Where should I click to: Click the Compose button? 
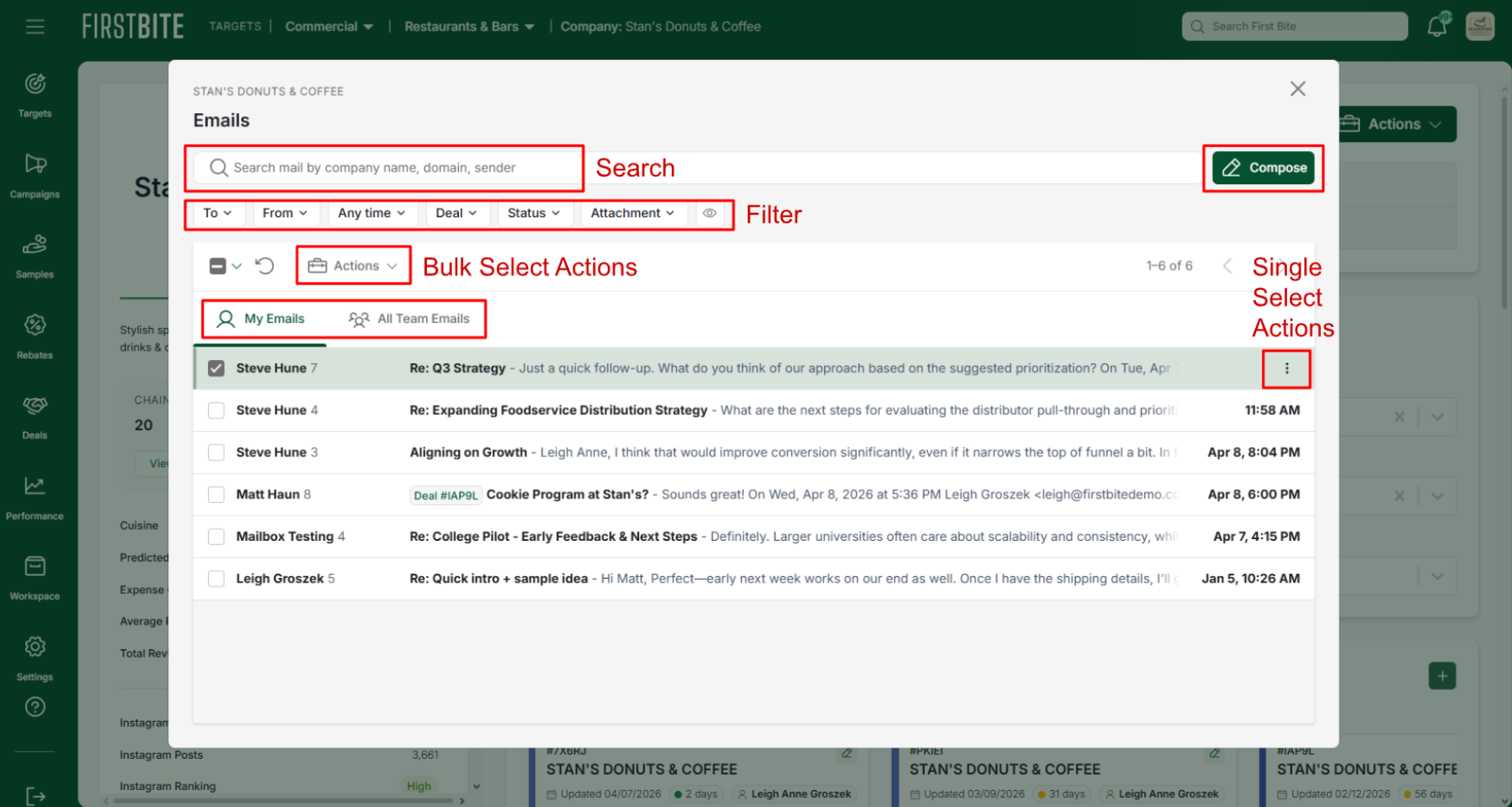(1263, 168)
